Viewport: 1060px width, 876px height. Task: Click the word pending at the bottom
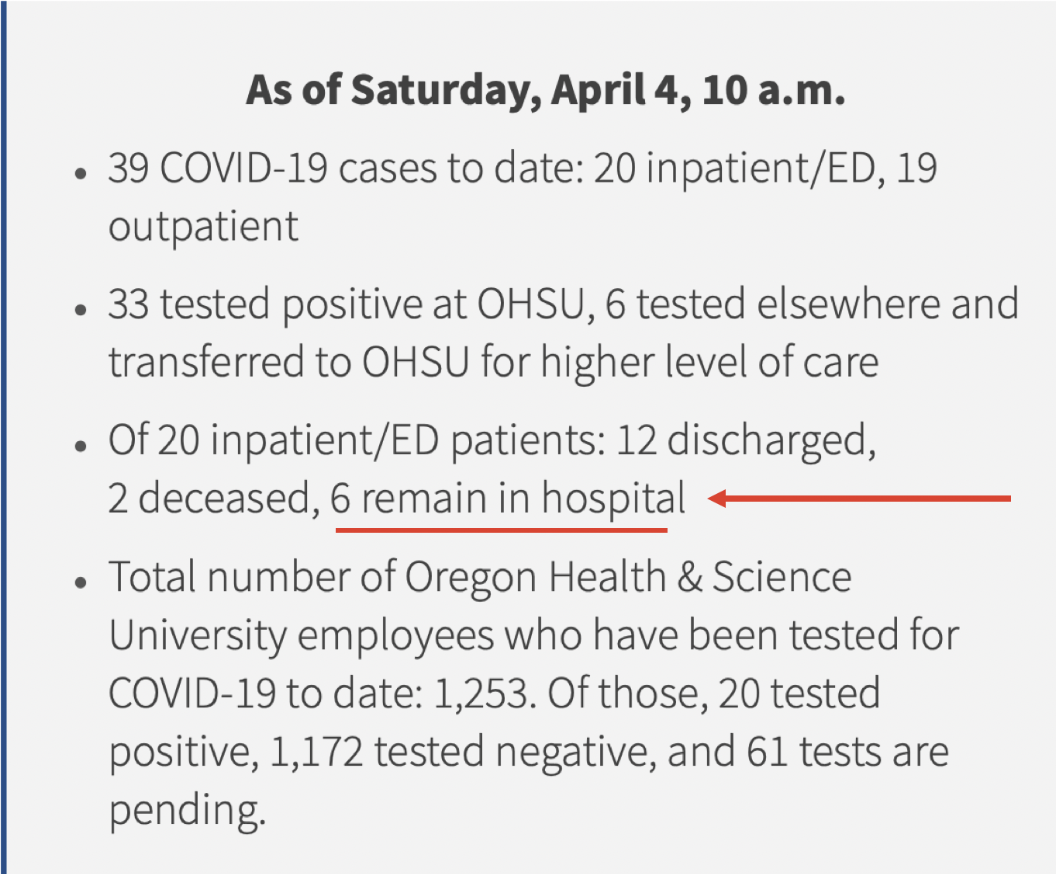click(187, 810)
